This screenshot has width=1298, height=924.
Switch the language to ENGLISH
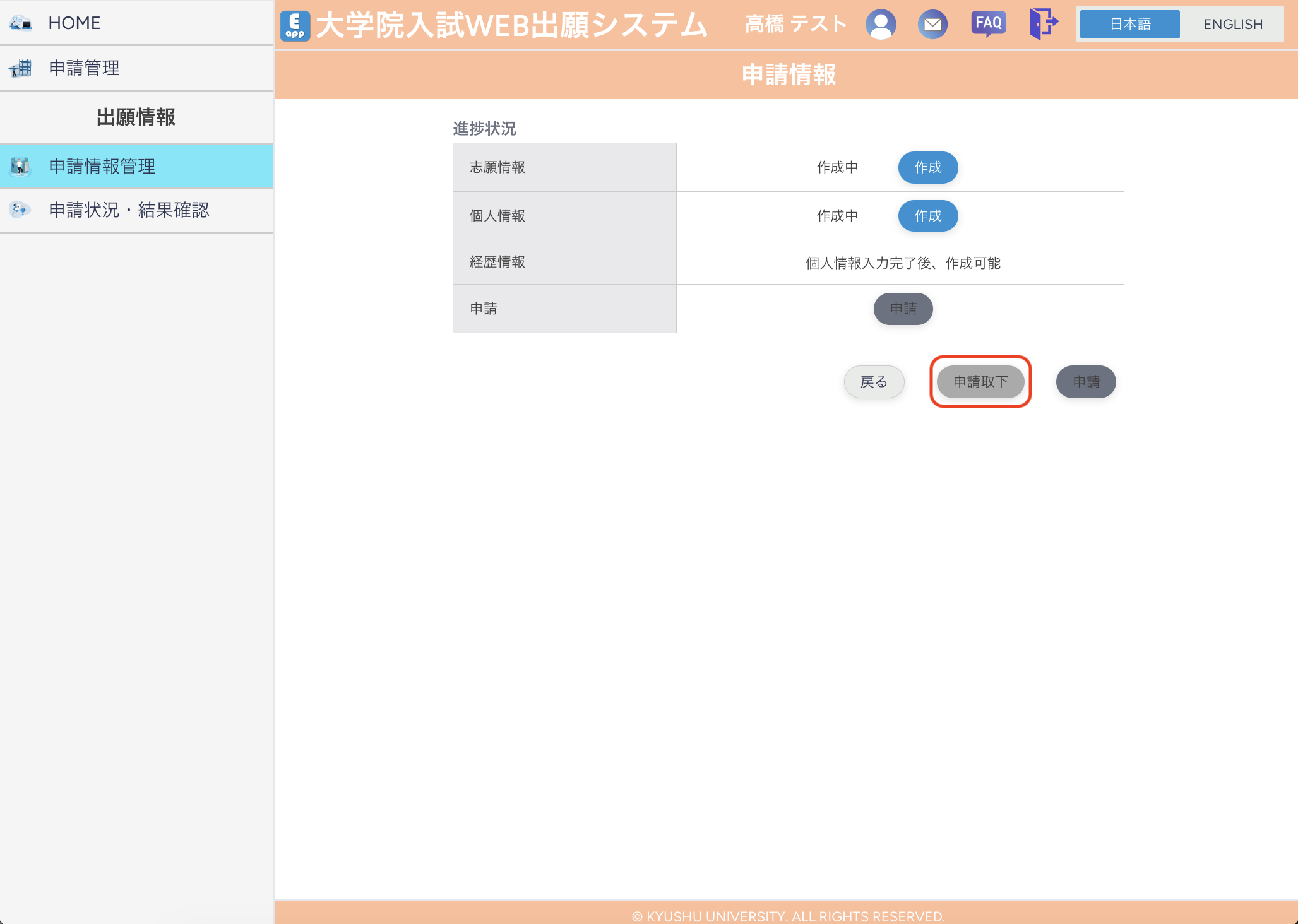pos(1232,24)
